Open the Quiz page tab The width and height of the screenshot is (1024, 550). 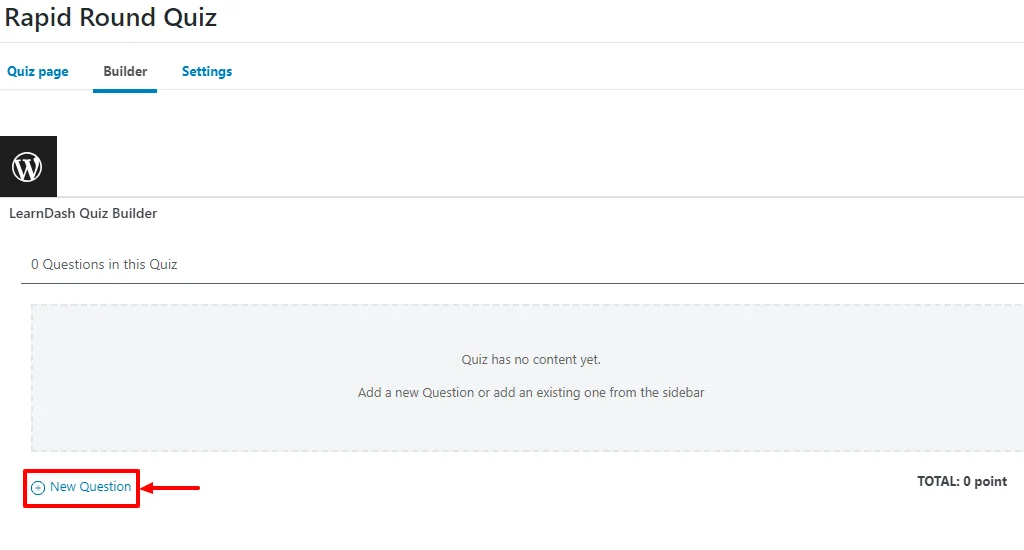tap(37, 71)
